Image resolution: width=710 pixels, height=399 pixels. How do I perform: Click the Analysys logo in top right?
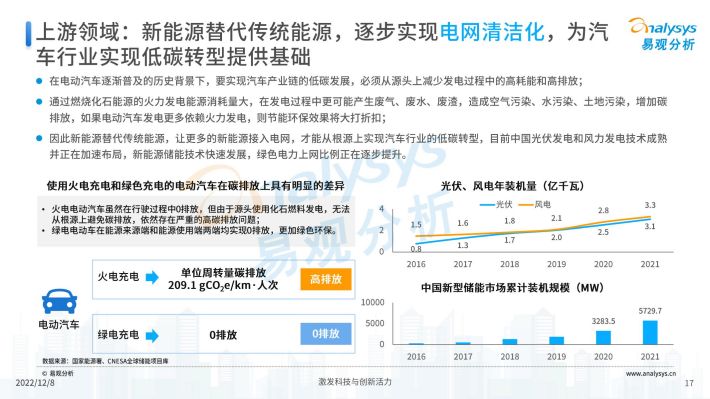[x=662, y=34]
